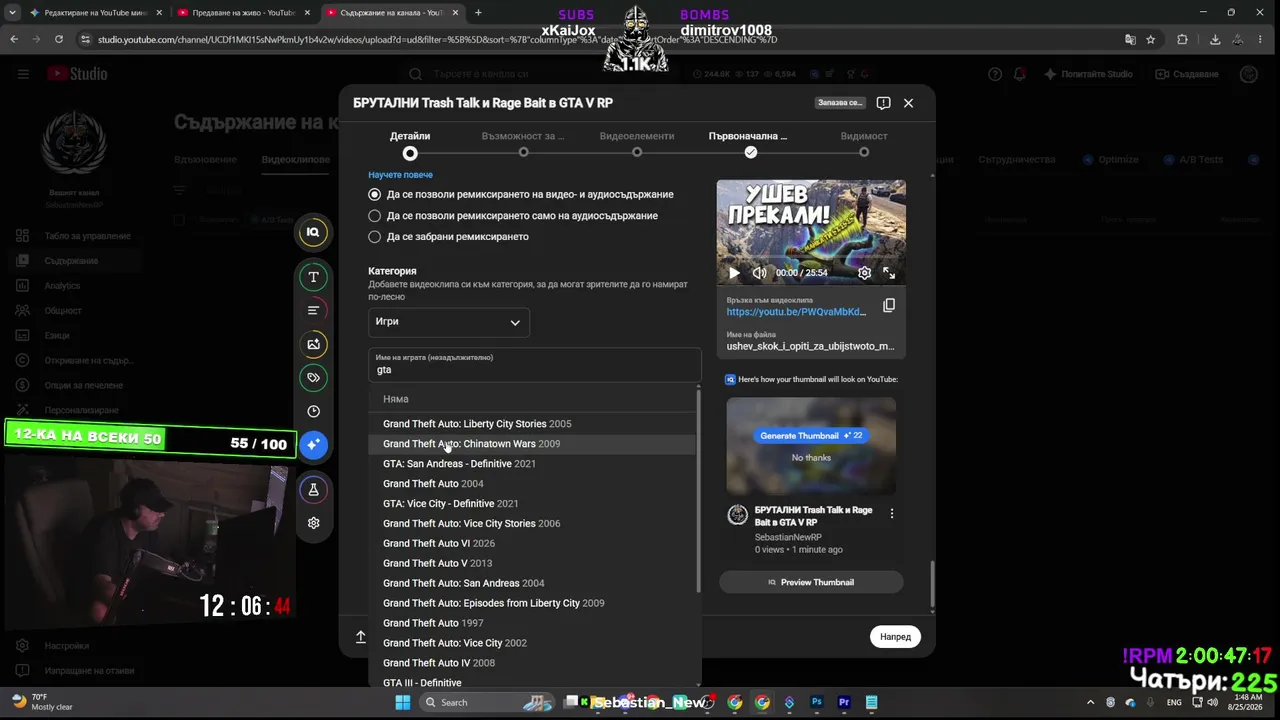Go to the Първоначална ... step
This screenshot has height=720, width=1280.
(x=750, y=144)
